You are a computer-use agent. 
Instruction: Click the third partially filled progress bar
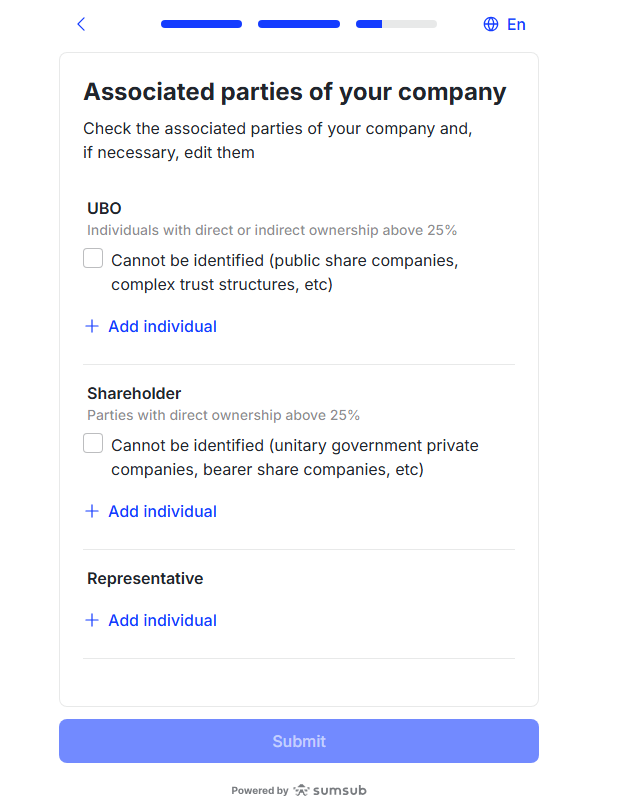tap(396, 24)
